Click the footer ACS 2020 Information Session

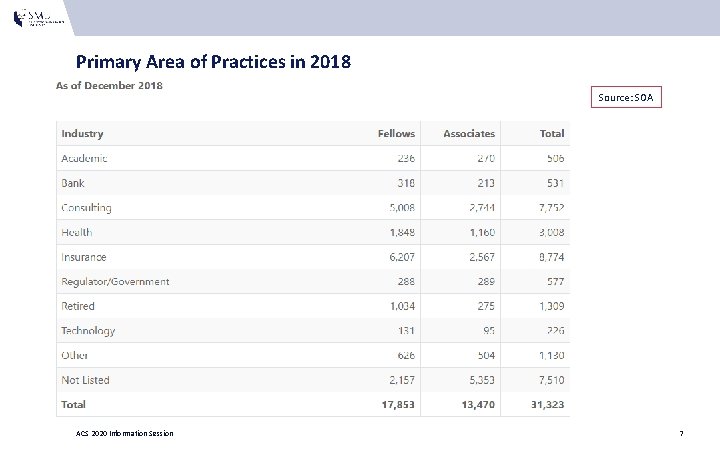click(x=124, y=433)
